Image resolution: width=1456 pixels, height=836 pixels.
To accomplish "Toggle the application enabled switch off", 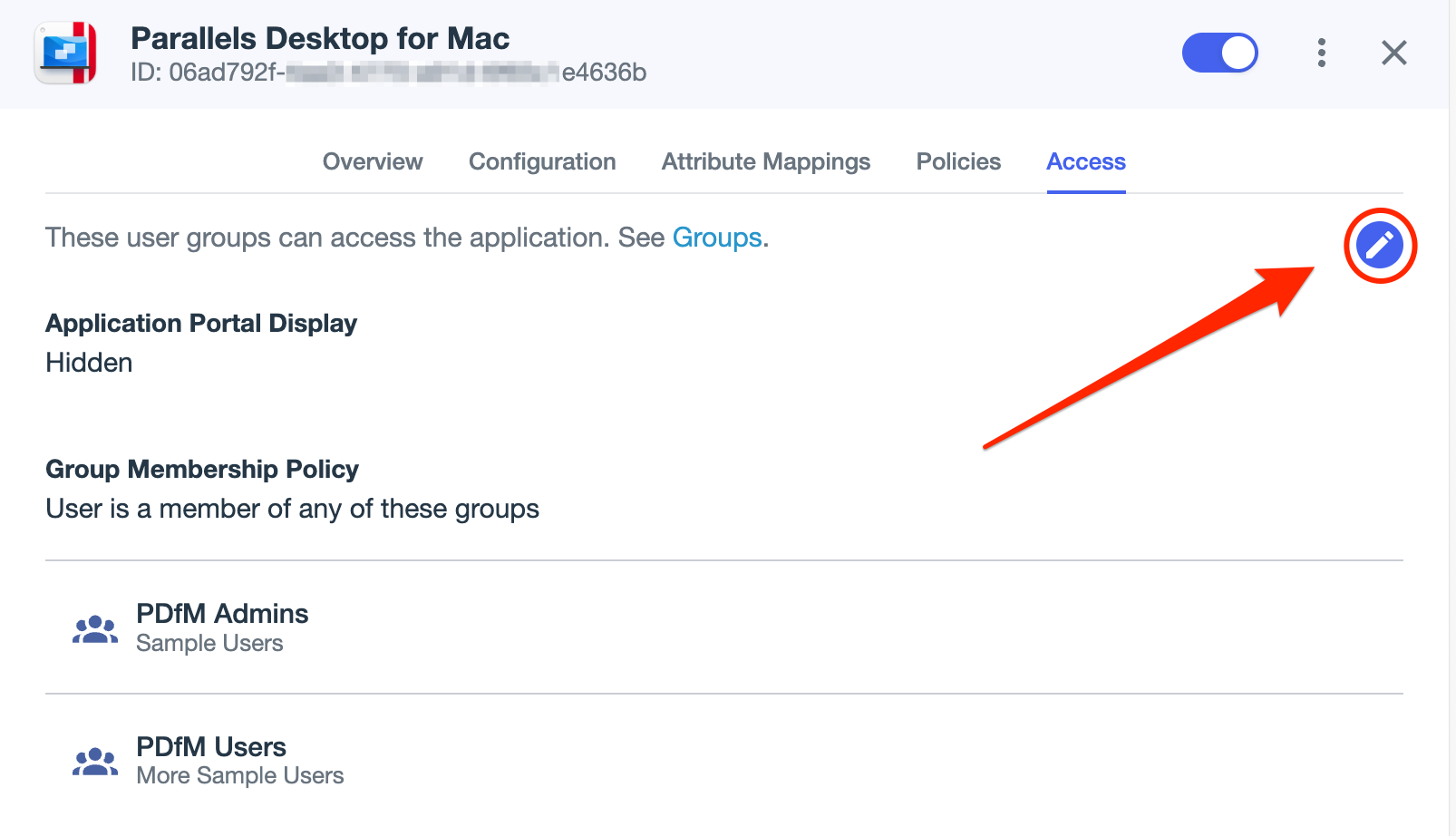I will point(1220,53).
